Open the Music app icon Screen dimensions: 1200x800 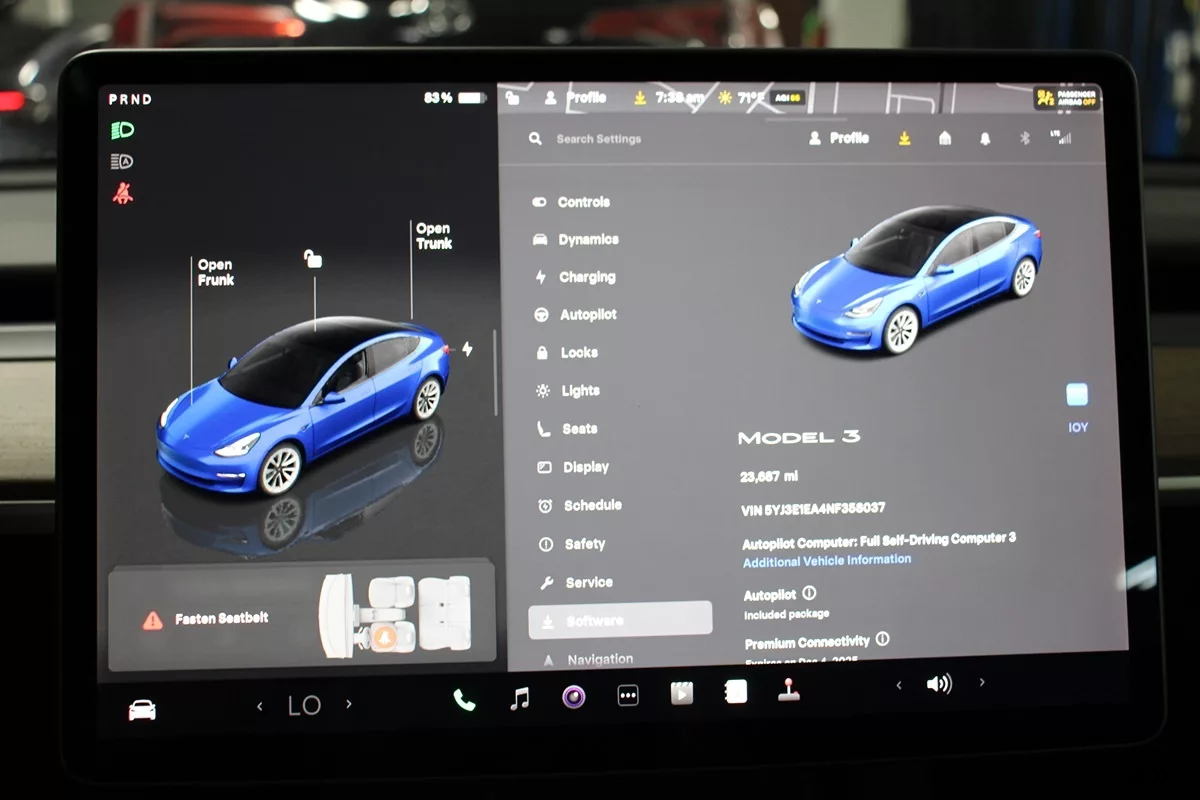click(x=519, y=698)
